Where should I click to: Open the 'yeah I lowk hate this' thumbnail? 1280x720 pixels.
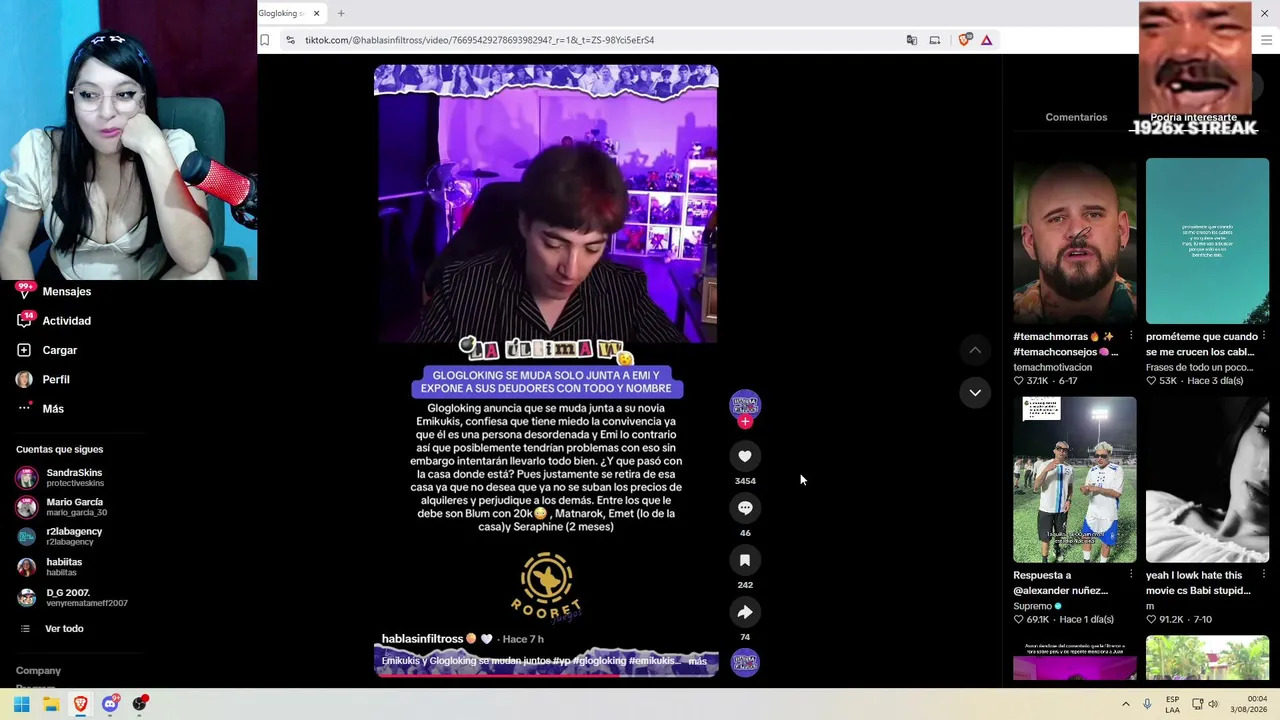click(1207, 480)
